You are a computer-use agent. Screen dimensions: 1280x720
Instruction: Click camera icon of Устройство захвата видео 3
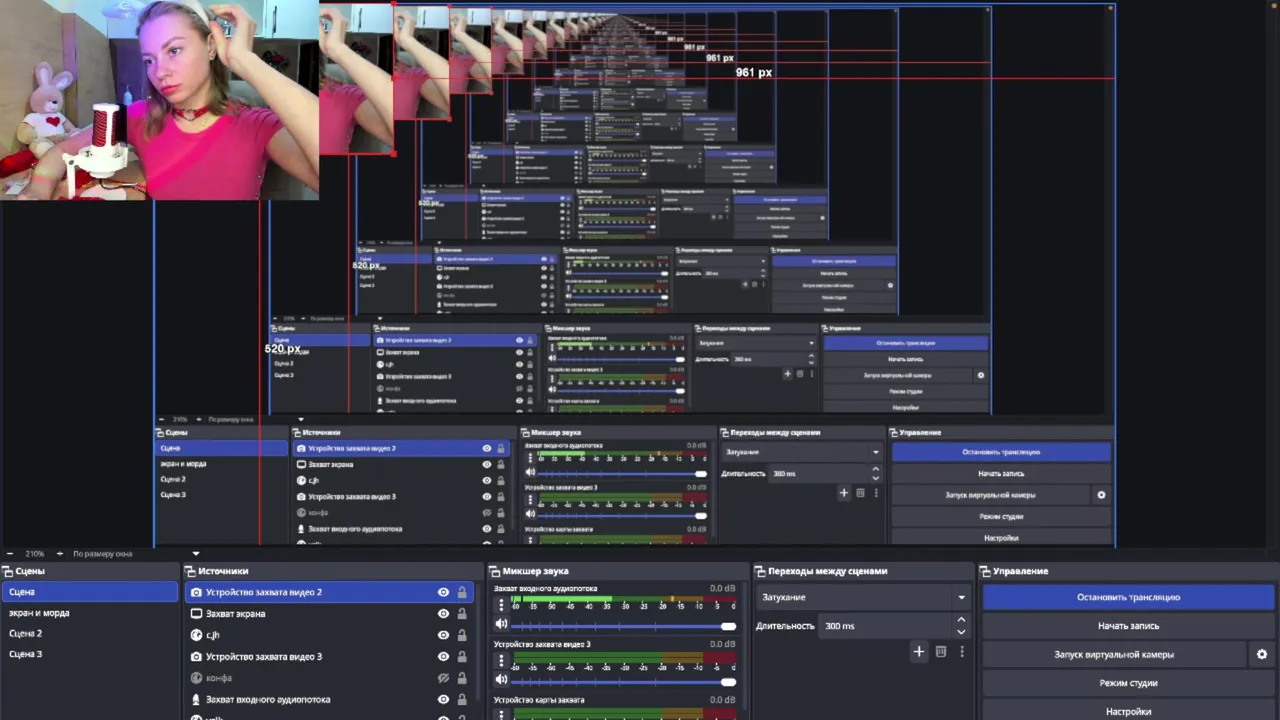tap(196, 657)
